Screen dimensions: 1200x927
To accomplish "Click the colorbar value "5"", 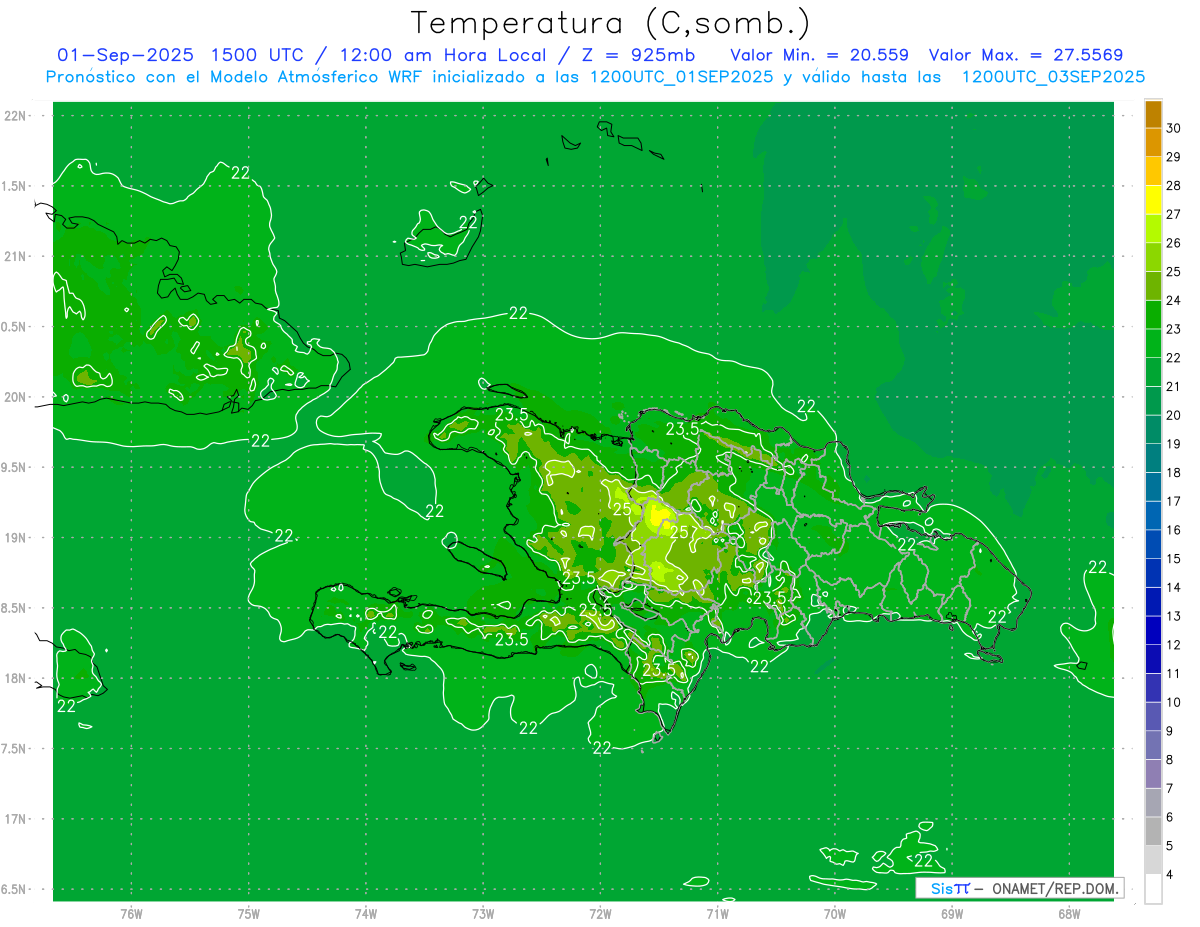I will pyautogui.click(x=1169, y=845).
